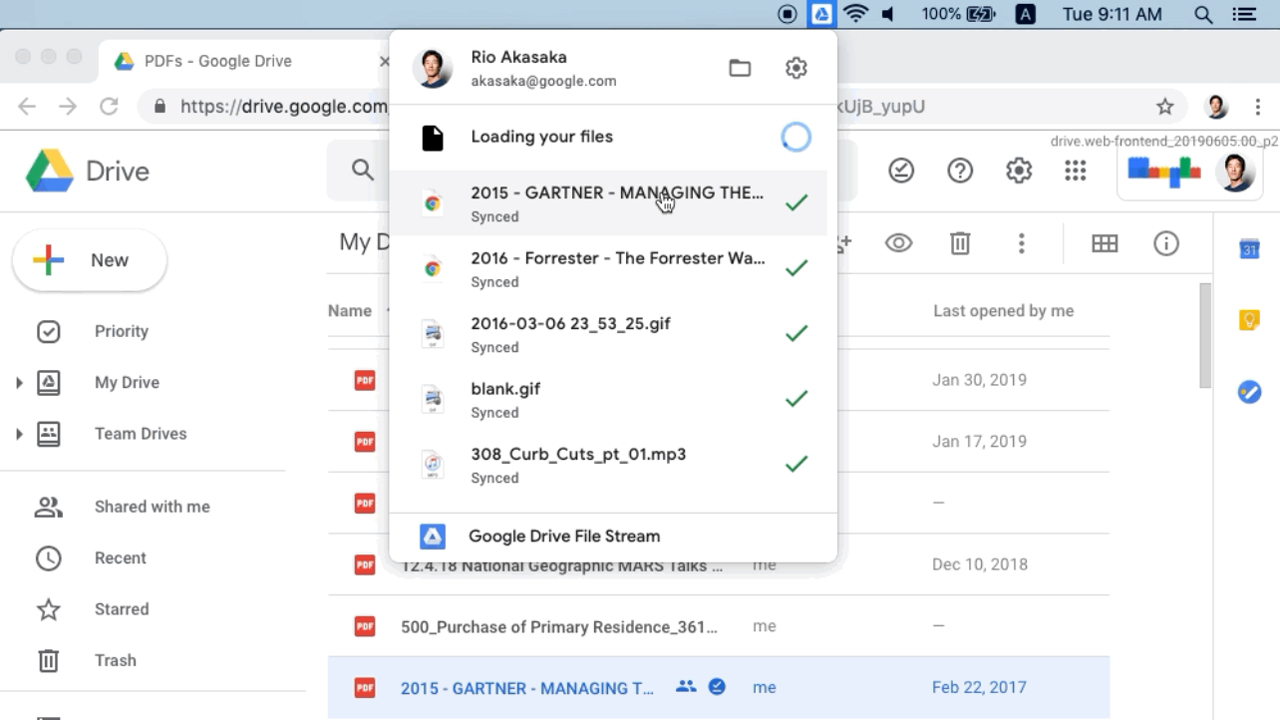Screen dimensions: 1280x720
Task: Expand the My Drive tree
Action: 19,382
